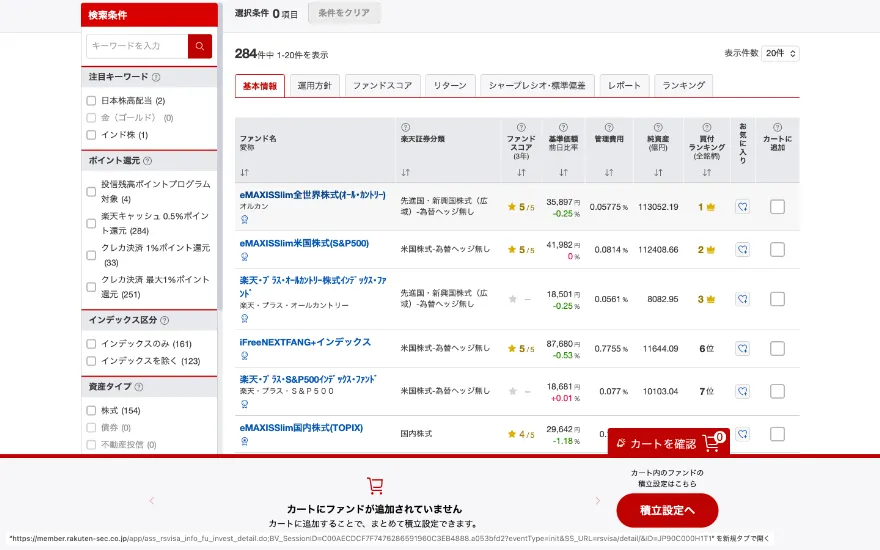Check インデックスを除く (123) filter
This screenshot has height=550, width=880.
pos(91,361)
